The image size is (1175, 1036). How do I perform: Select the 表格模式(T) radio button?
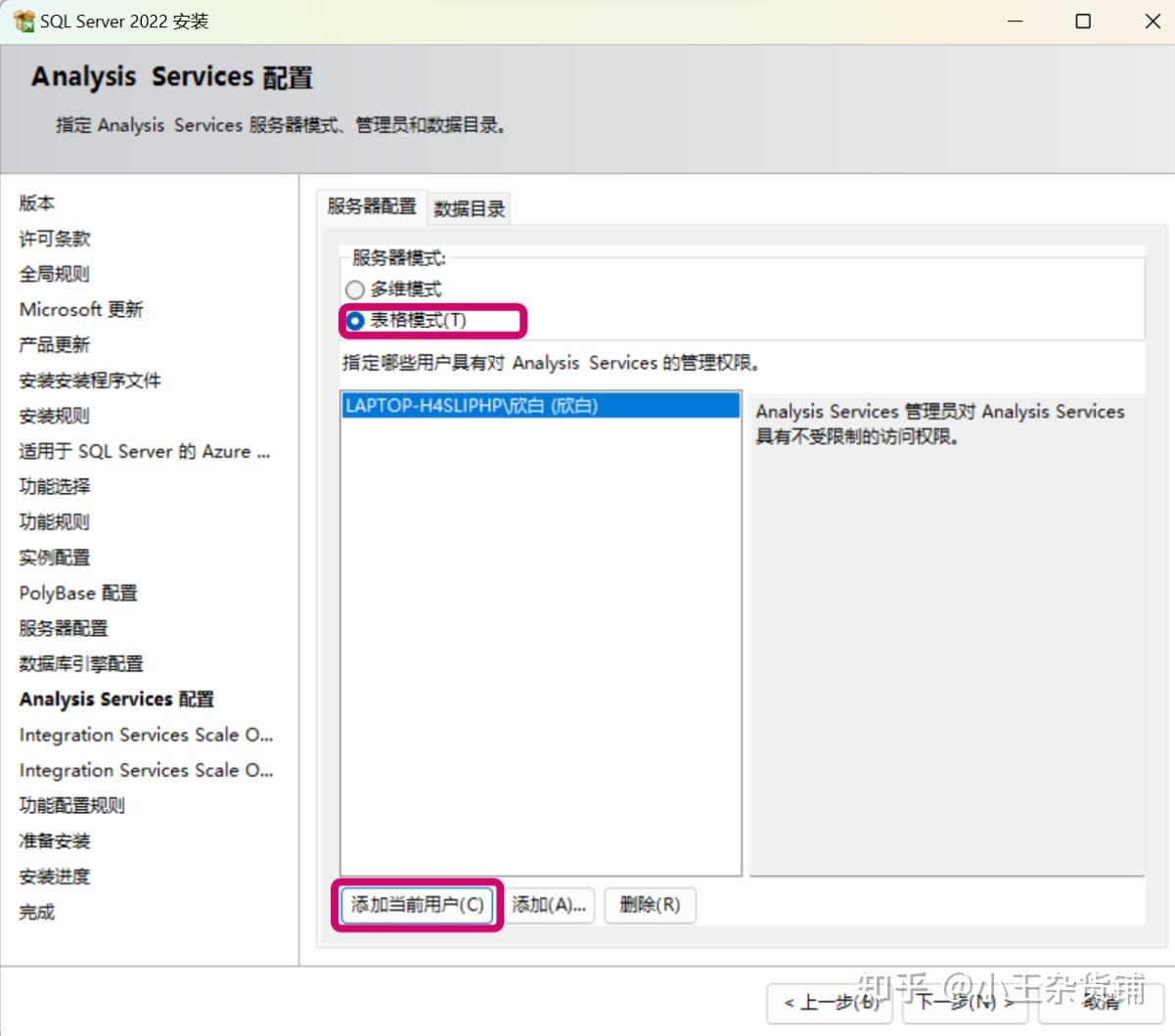353,320
